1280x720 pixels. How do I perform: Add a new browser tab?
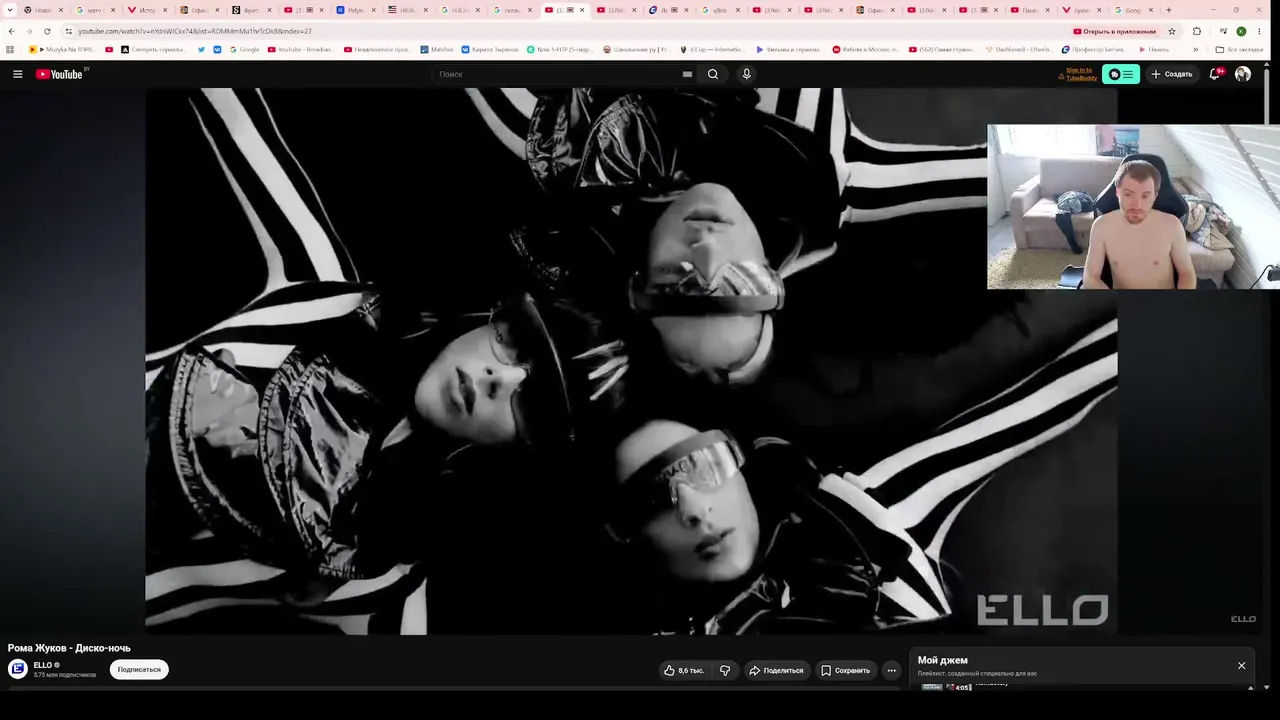pos(1168,10)
